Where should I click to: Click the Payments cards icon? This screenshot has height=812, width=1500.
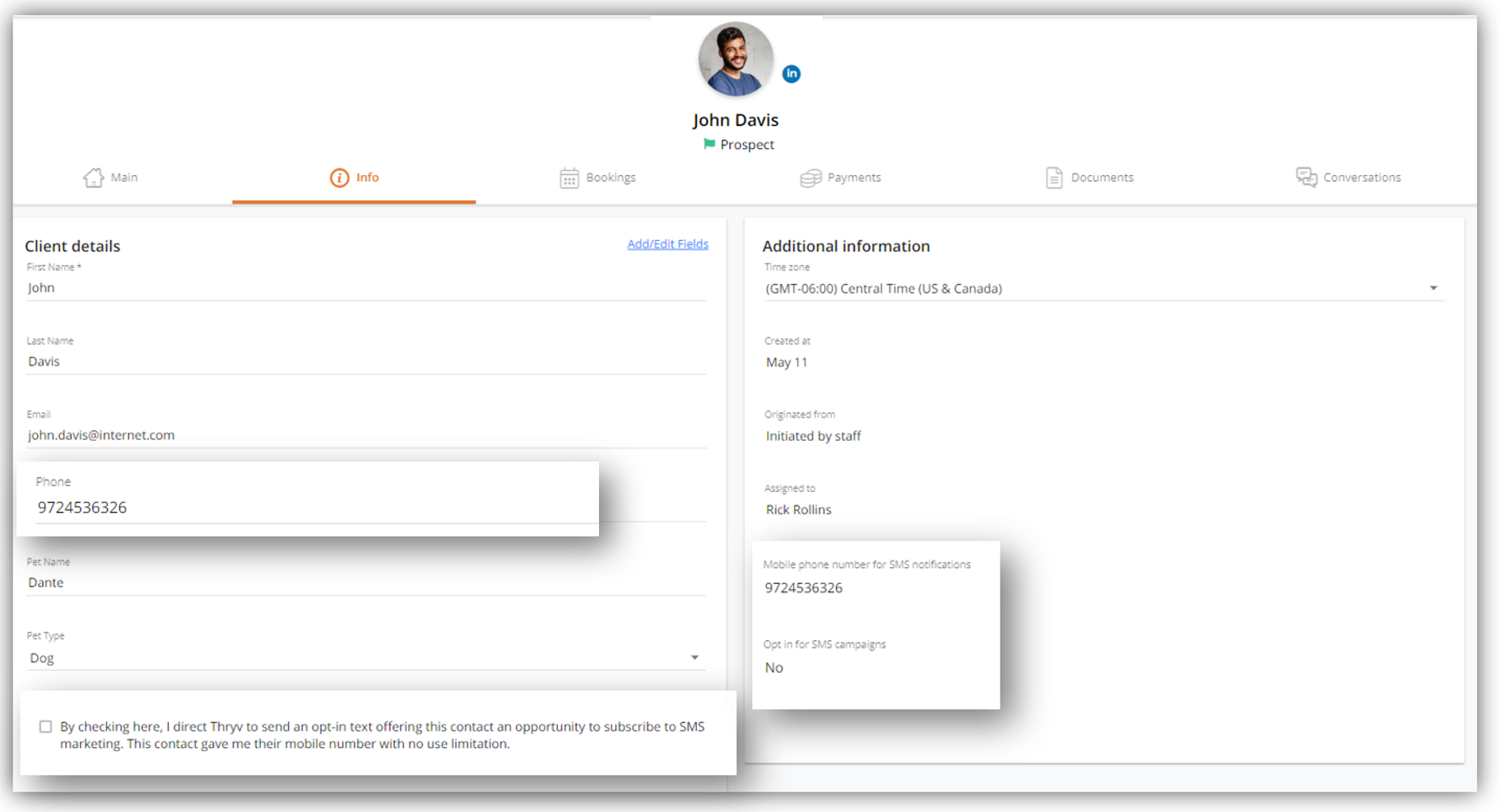(x=810, y=178)
